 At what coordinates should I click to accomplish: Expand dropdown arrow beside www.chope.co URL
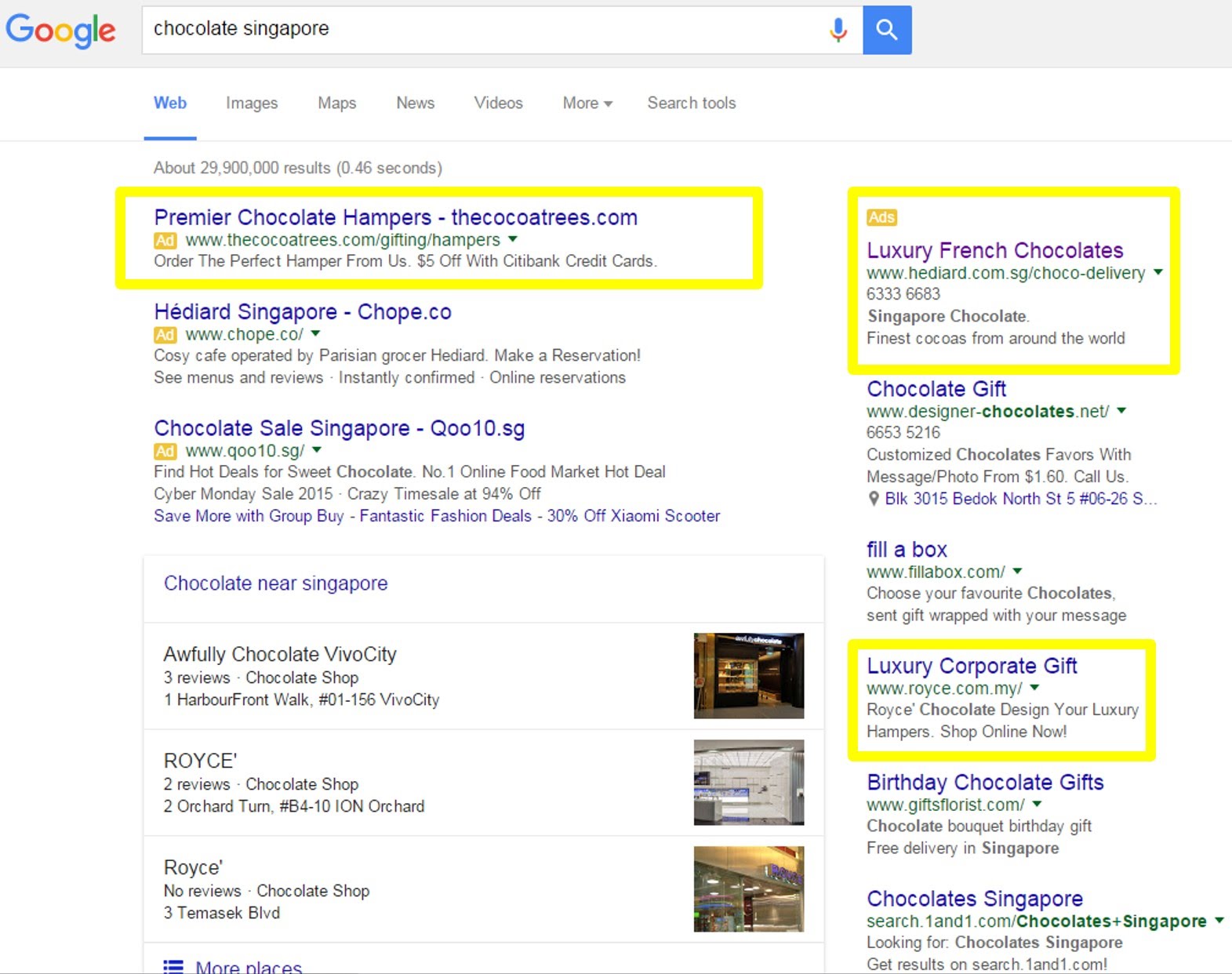click(316, 333)
